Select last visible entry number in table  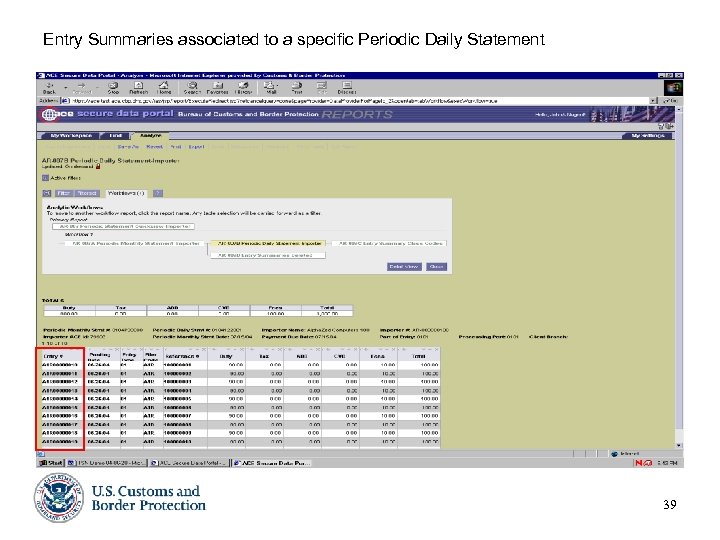coord(60,441)
